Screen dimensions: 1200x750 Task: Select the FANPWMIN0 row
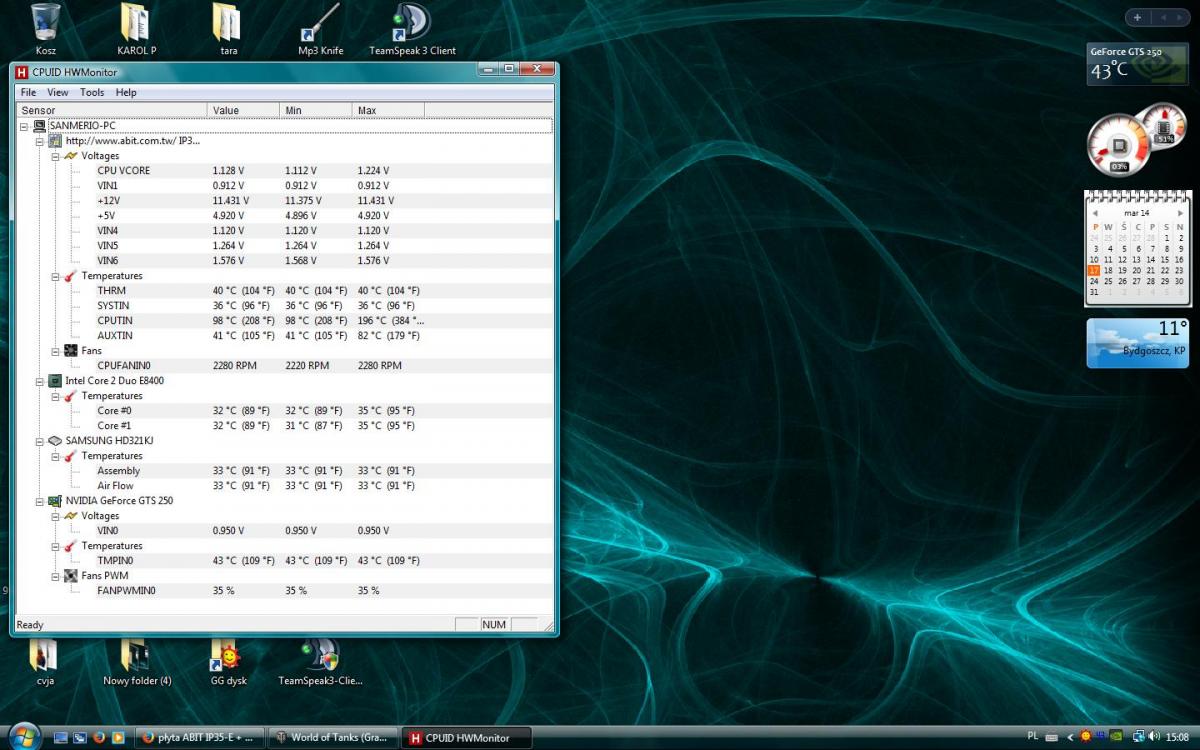click(x=285, y=591)
